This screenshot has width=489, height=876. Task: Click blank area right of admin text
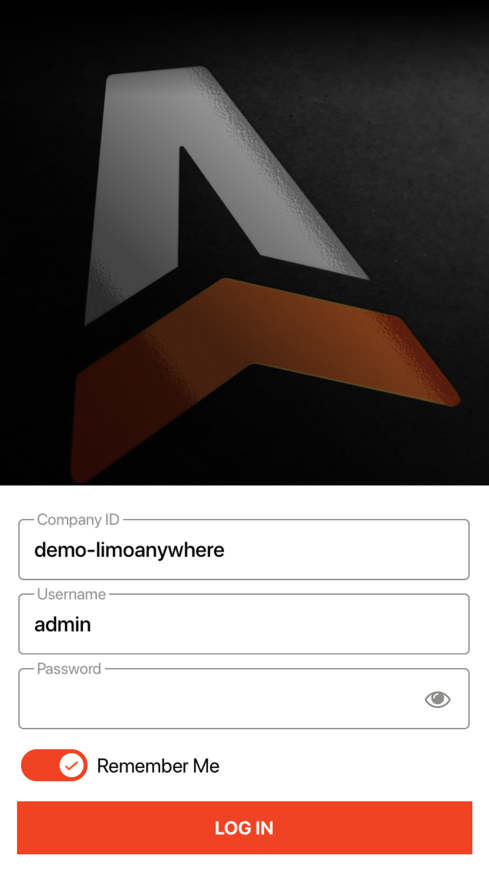279,624
